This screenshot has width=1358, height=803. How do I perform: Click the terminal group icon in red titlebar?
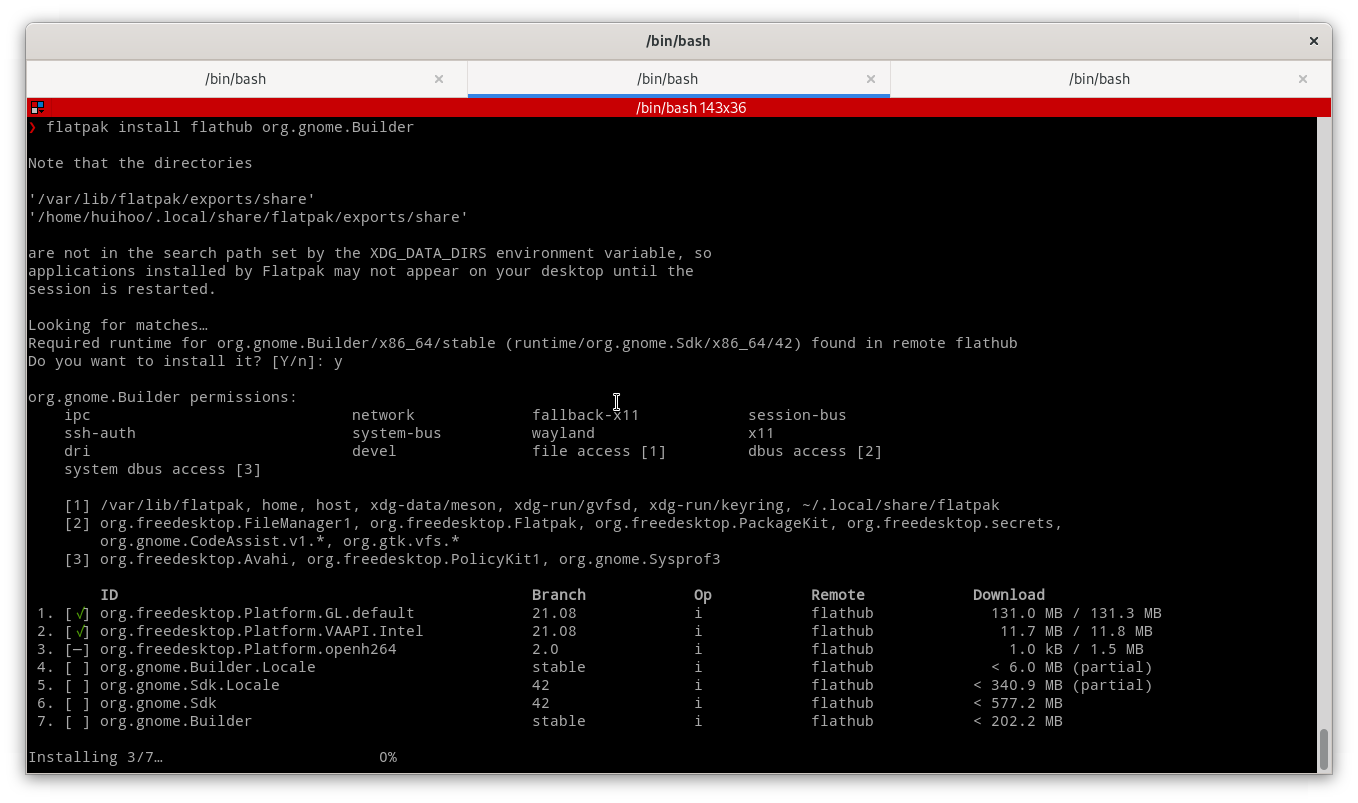tap(37, 107)
